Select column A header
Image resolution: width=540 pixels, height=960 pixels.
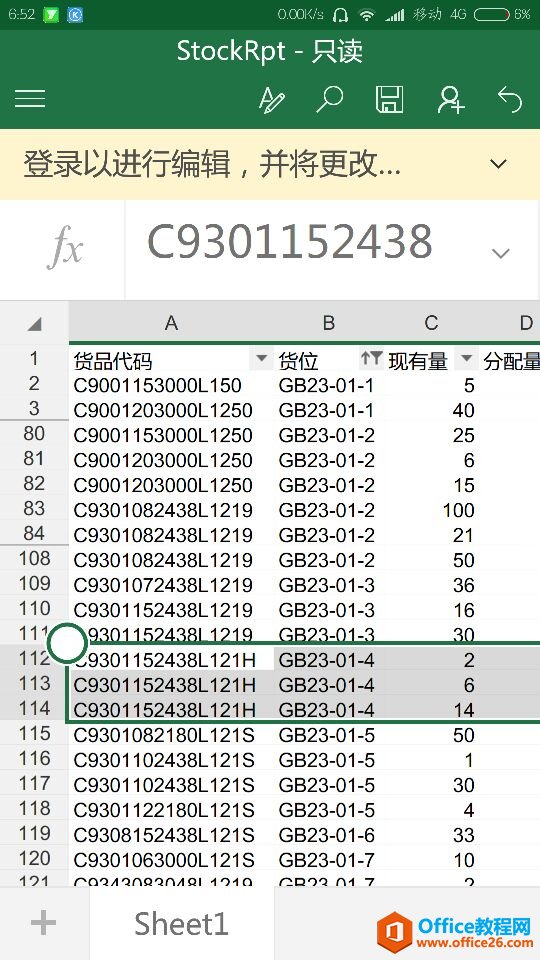[x=171, y=323]
